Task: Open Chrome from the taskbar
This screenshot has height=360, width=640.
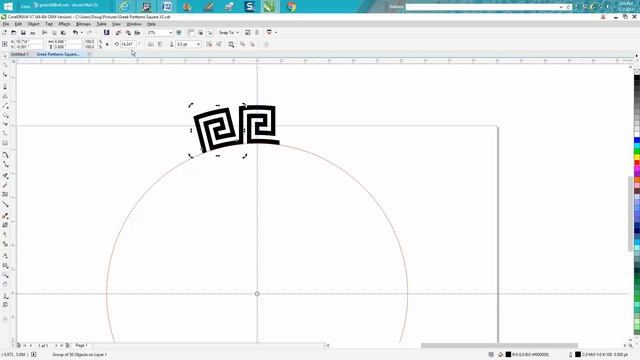Action: coord(291,7)
